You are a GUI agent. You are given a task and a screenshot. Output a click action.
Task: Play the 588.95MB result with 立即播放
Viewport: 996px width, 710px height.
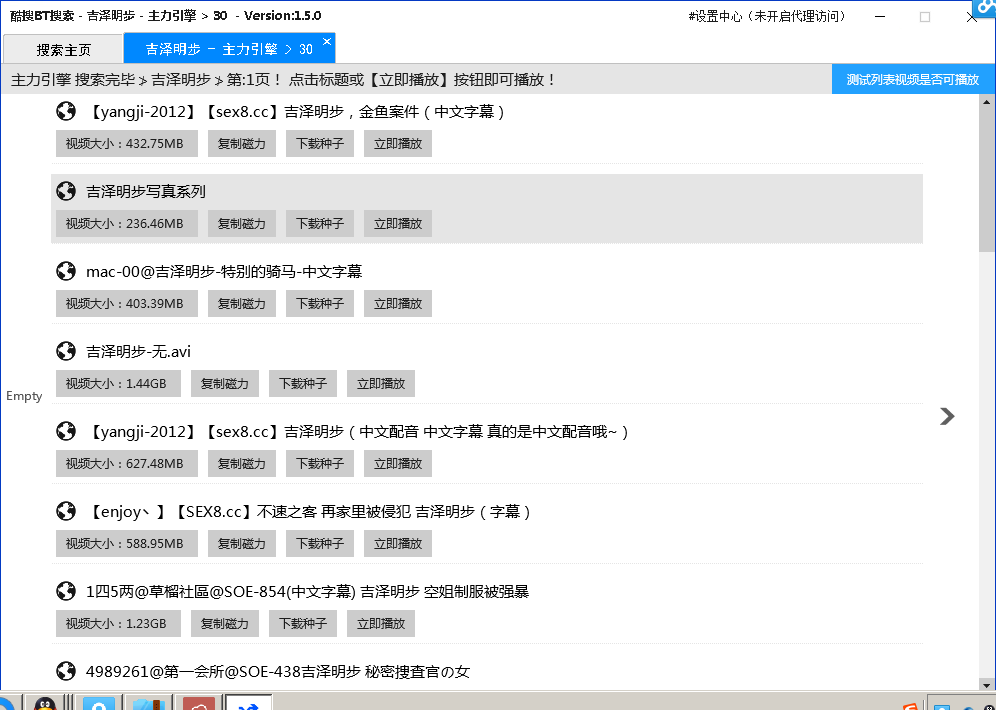[398, 544]
